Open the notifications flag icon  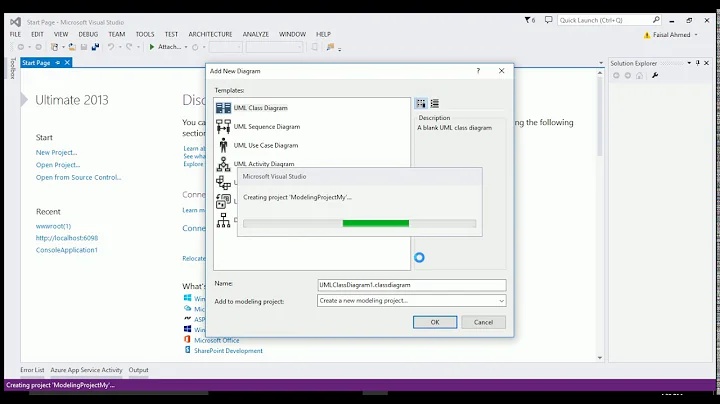click(529, 20)
